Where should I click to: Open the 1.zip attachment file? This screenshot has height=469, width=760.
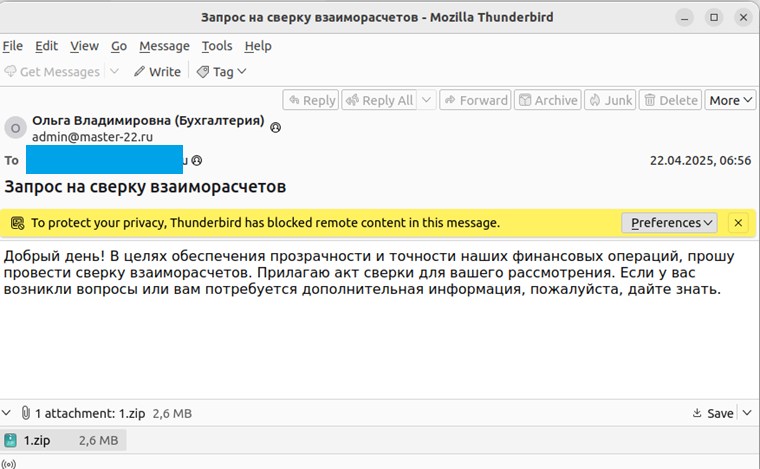pos(37,440)
